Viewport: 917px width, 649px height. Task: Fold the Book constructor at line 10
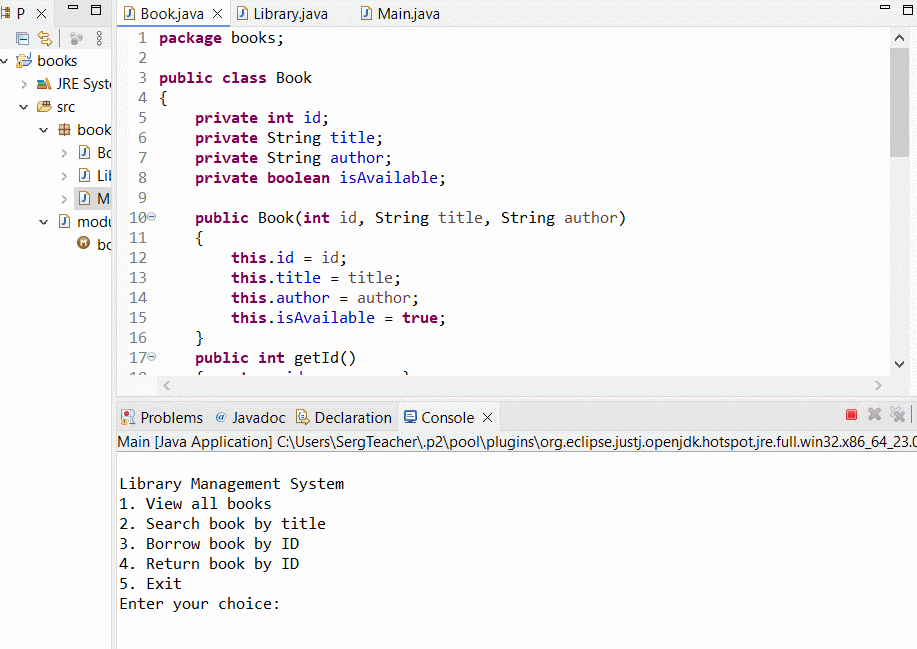pyautogui.click(x=151, y=217)
